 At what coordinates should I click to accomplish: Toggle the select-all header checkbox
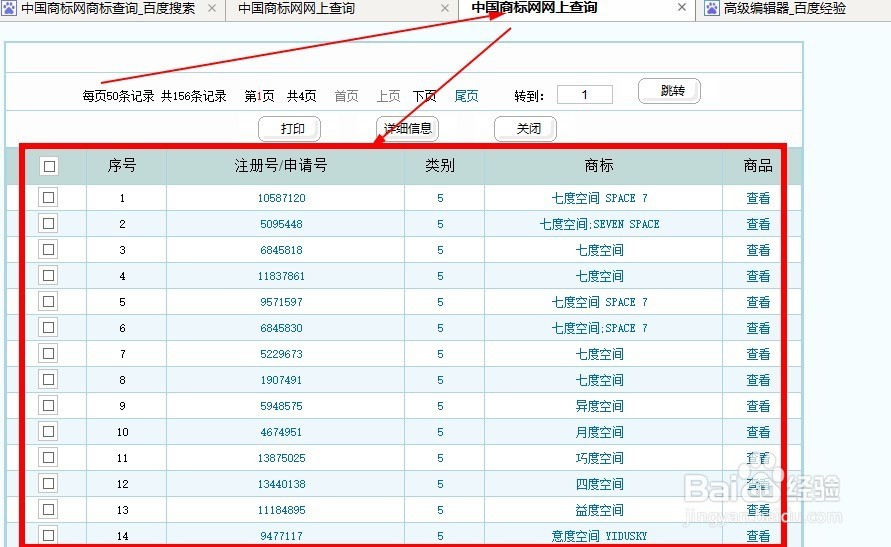coord(49,166)
